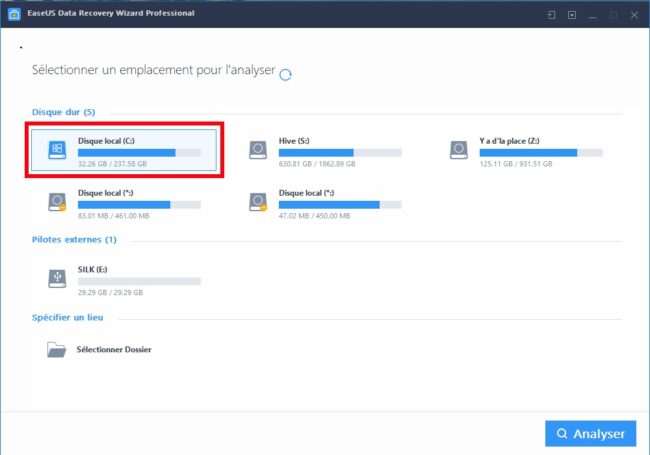Select the SILK (E:) USB drive icon
This screenshot has width=650, height=455.
coord(57,278)
